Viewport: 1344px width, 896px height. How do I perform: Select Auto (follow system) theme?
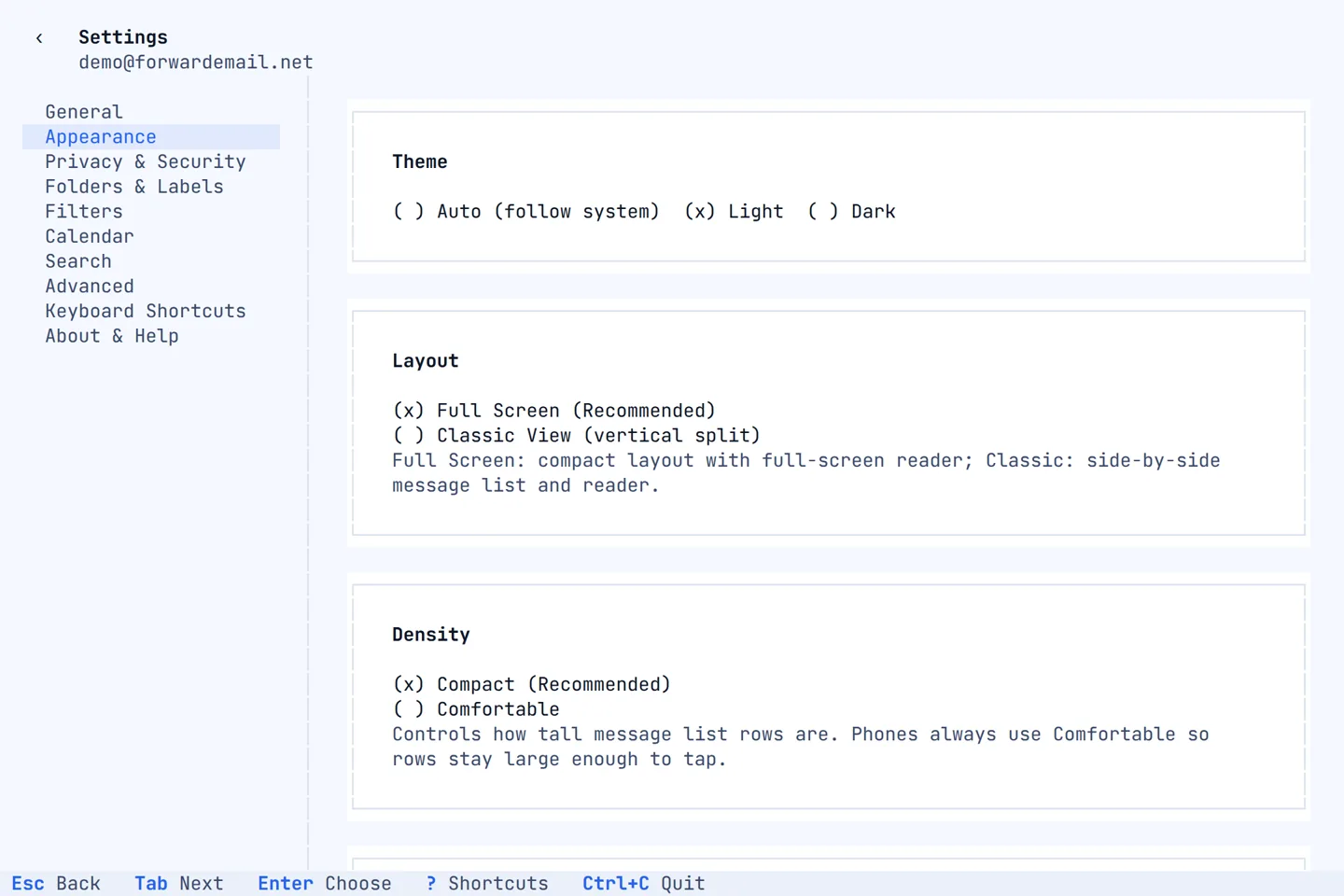pos(525,212)
